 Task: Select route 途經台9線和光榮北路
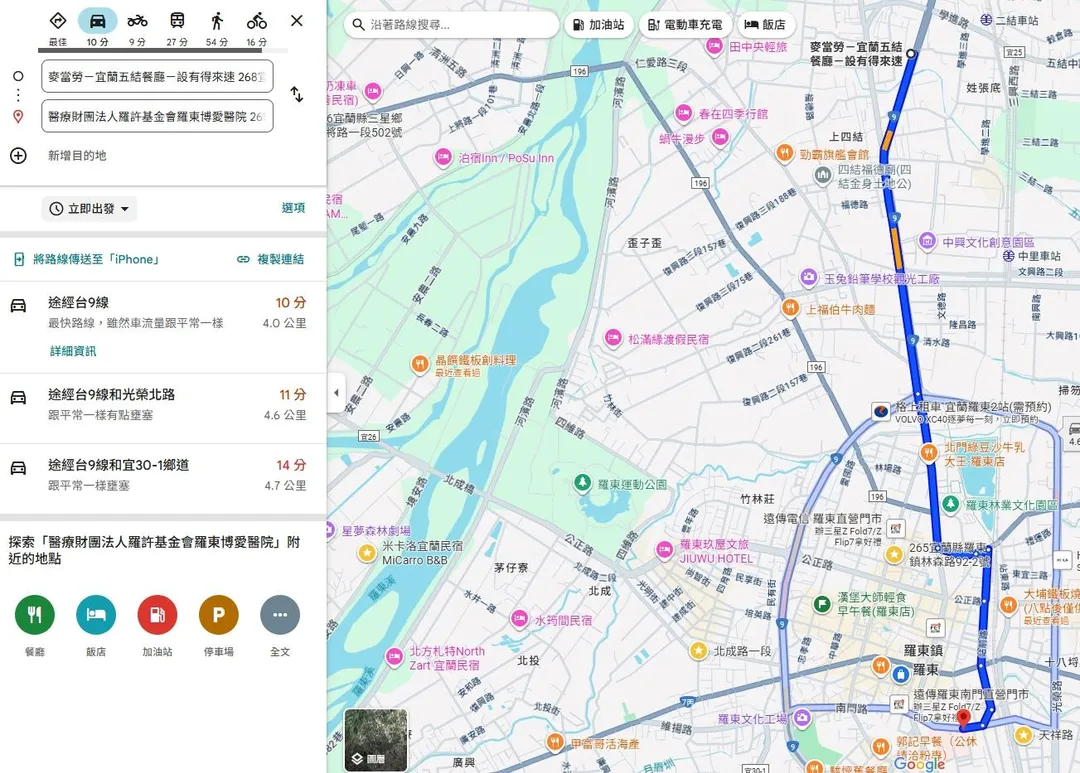pyautogui.click(x=163, y=409)
